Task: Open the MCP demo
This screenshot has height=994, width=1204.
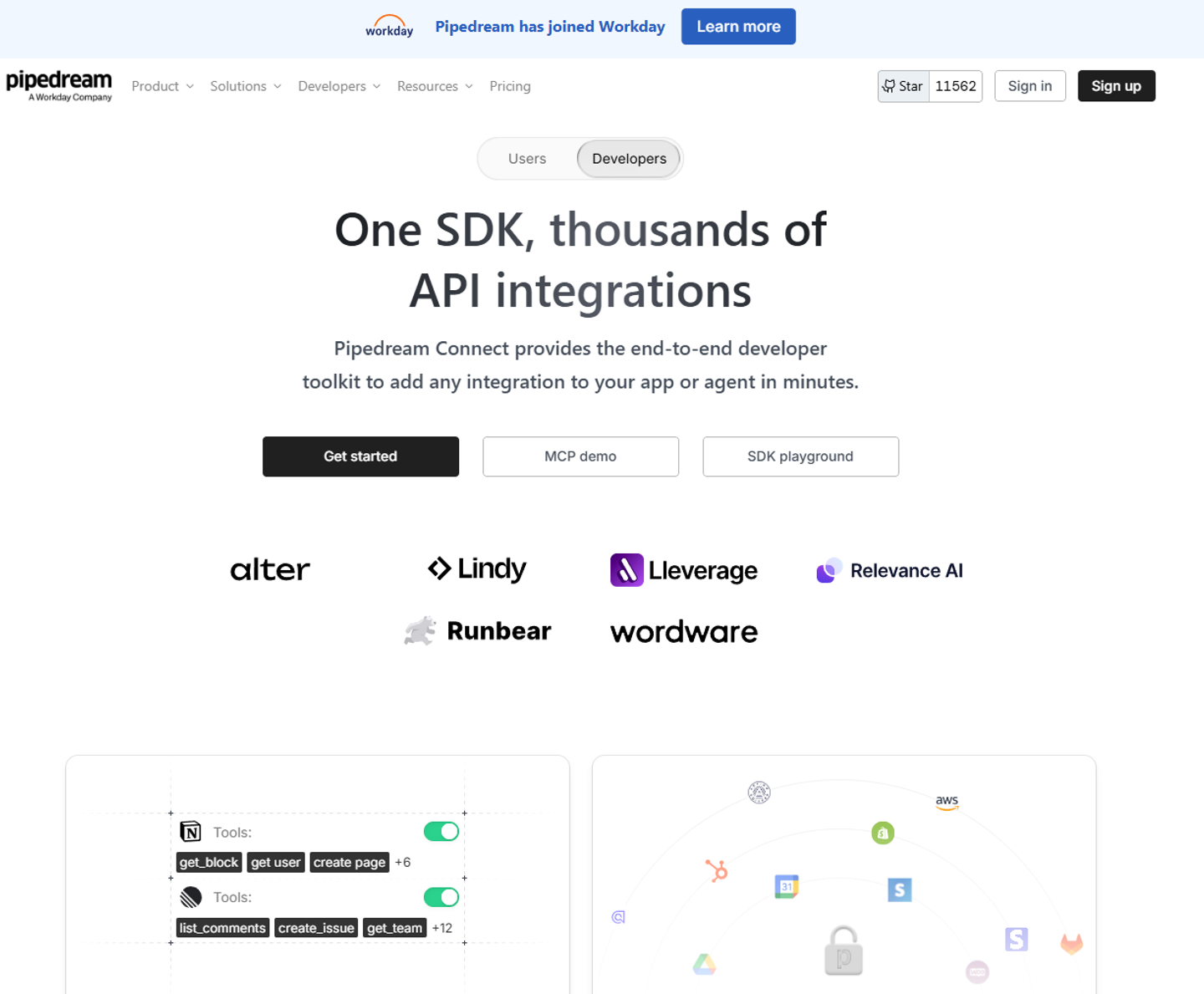Action: point(580,456)
